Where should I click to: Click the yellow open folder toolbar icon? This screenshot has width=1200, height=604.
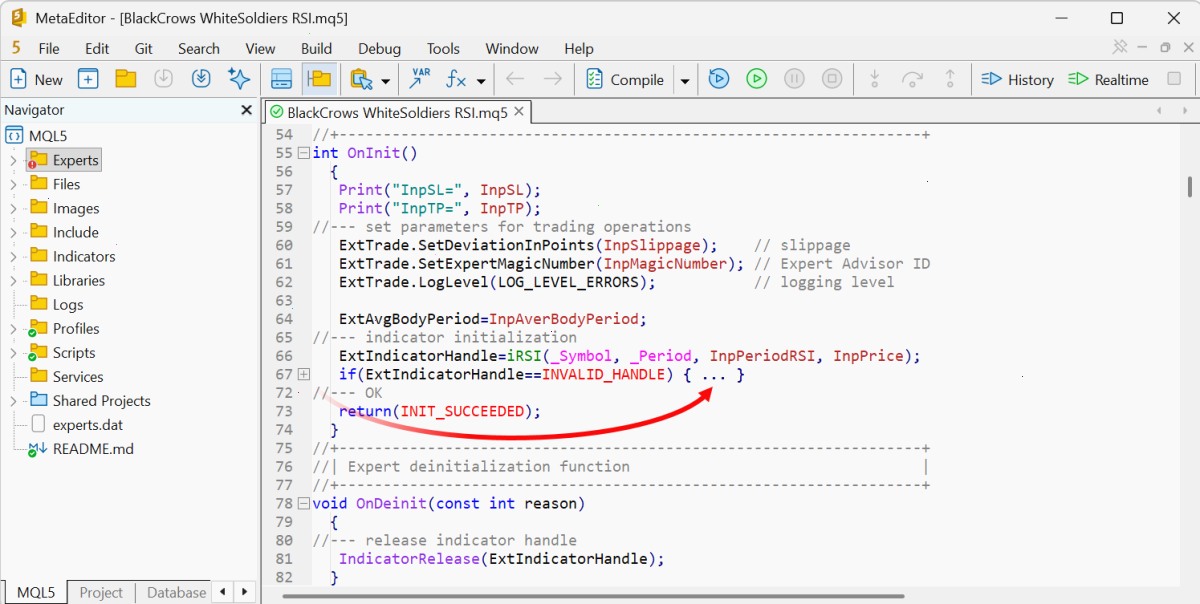tap(125, 80)
